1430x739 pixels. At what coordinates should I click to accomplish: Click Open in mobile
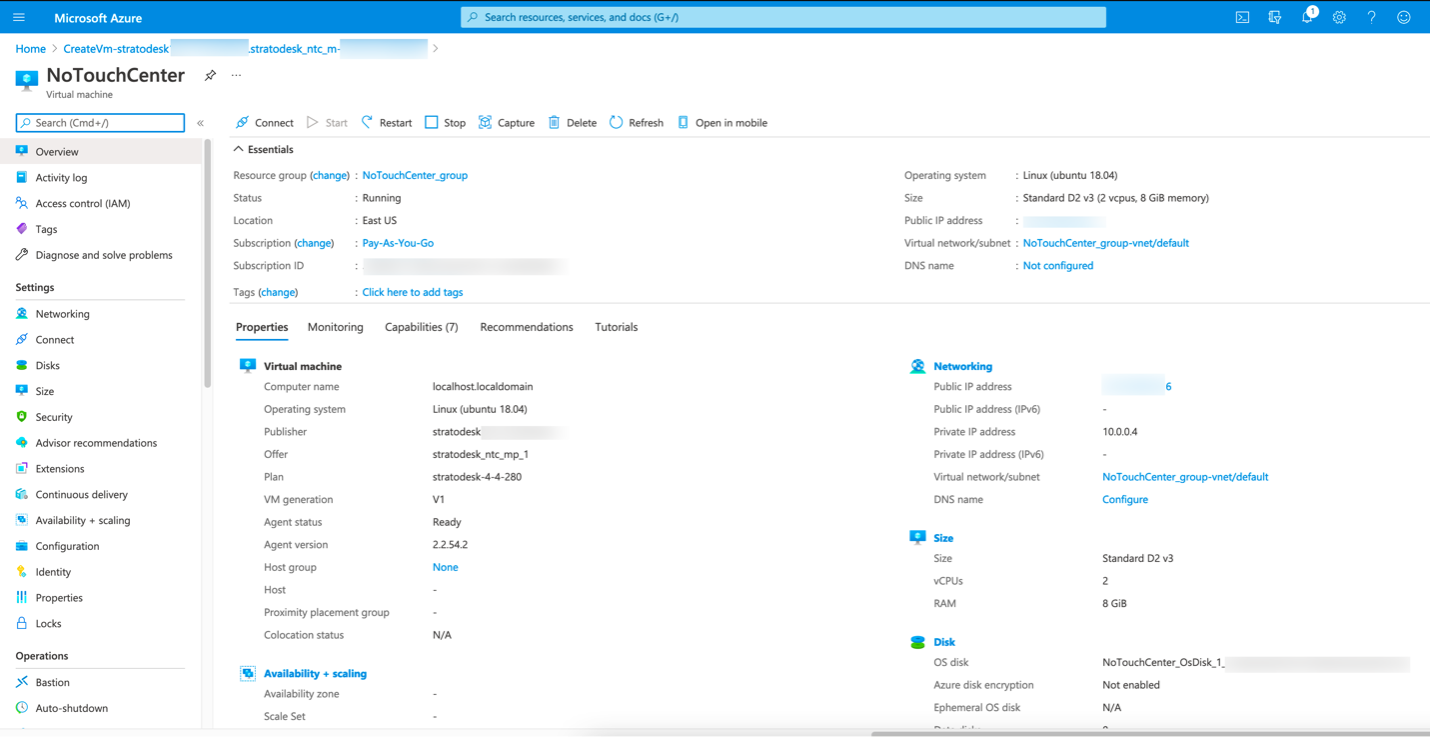722,122
